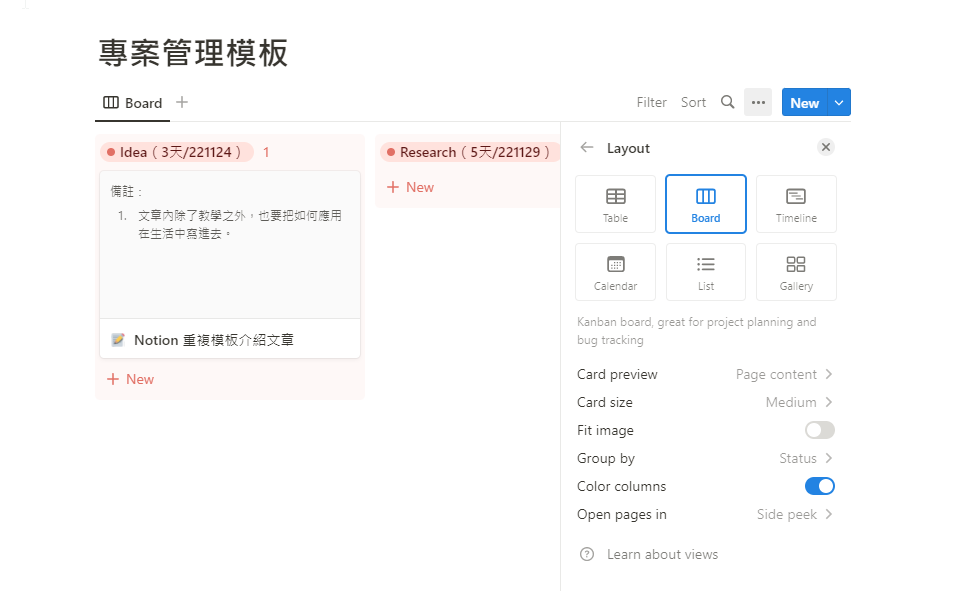Select the Board layout option
This screenshot has height=591, width=953.
click(x=706, y=204)
